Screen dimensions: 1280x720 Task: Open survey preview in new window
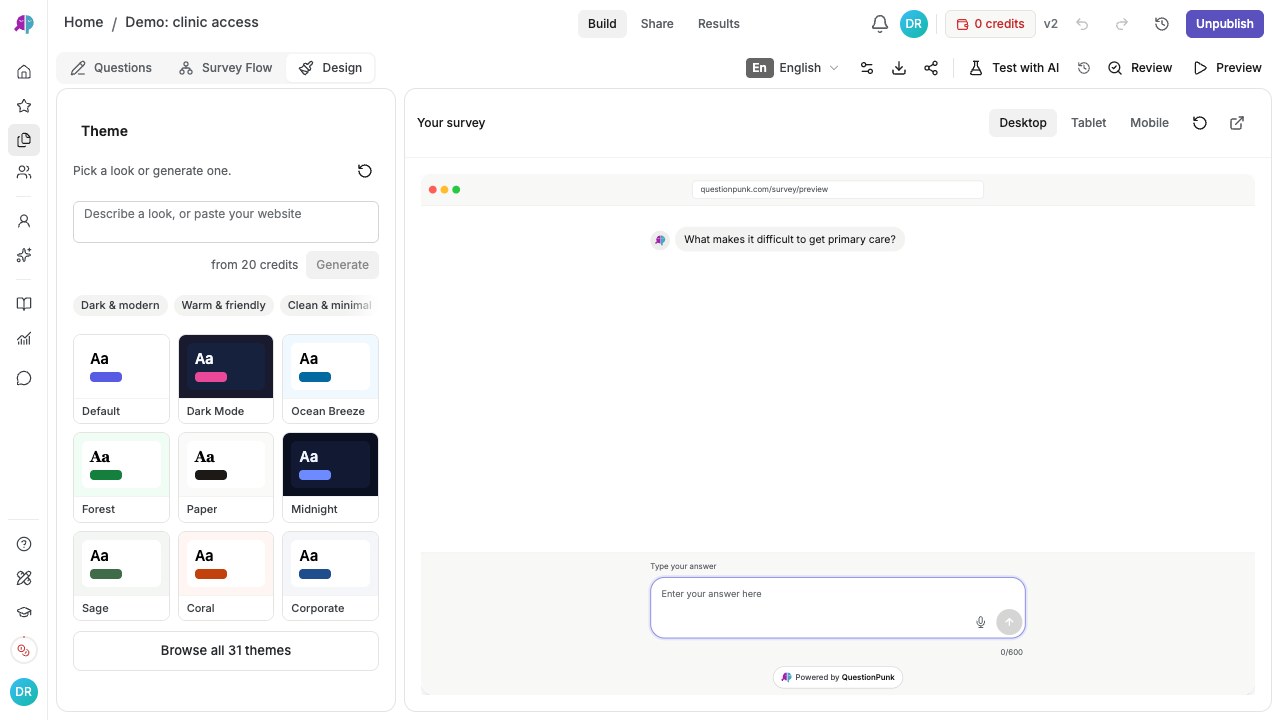tap(1237, 123)
